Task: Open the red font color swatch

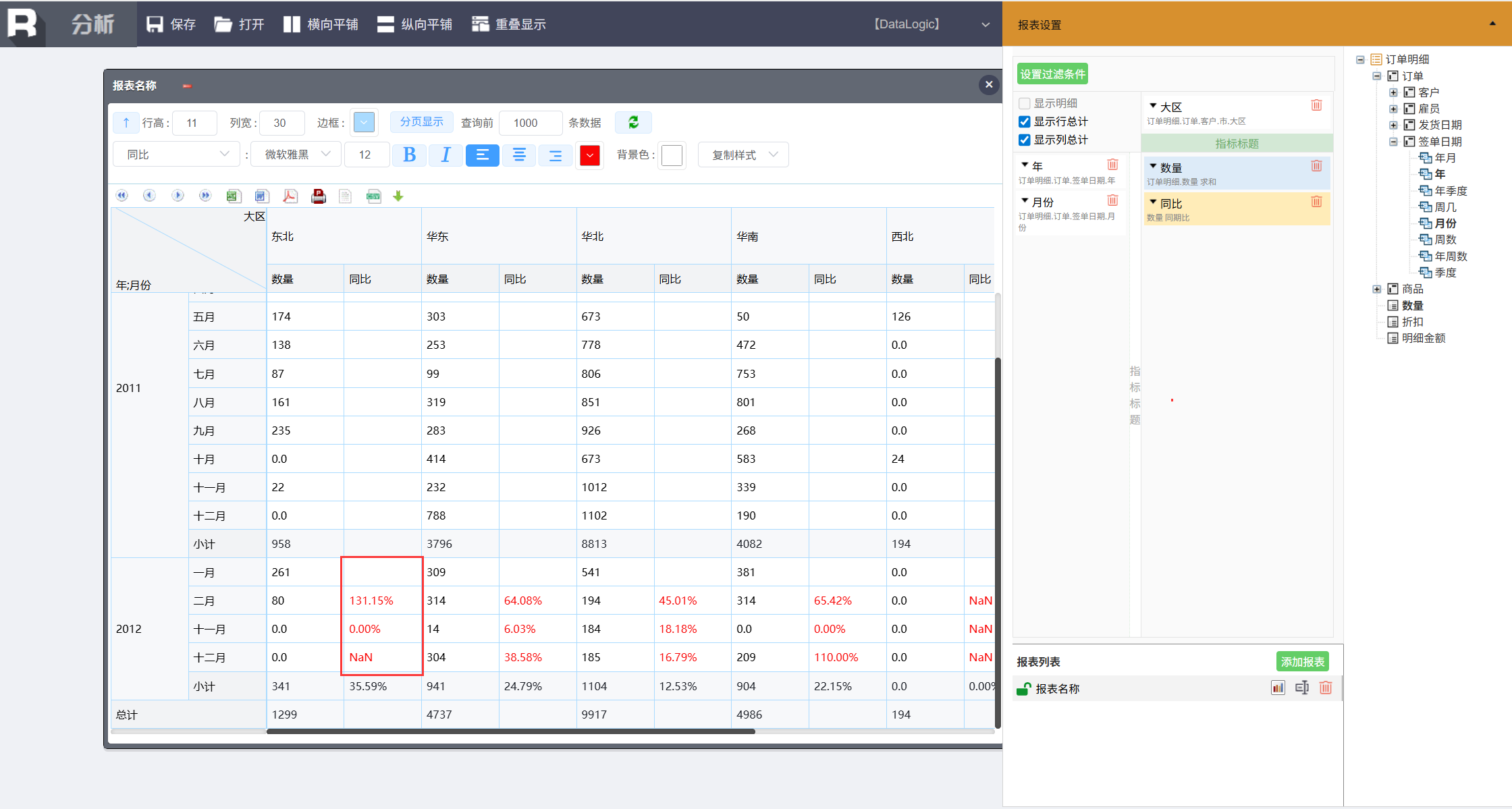Action: pos(589,155)
